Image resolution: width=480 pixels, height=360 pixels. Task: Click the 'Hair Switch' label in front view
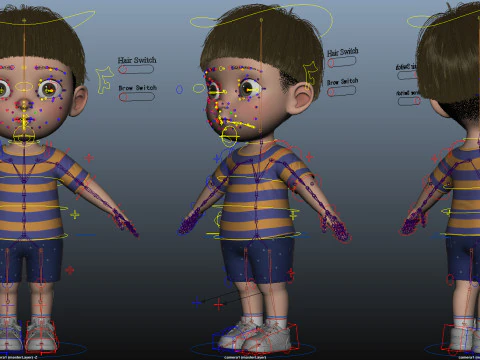pos(137,60)
